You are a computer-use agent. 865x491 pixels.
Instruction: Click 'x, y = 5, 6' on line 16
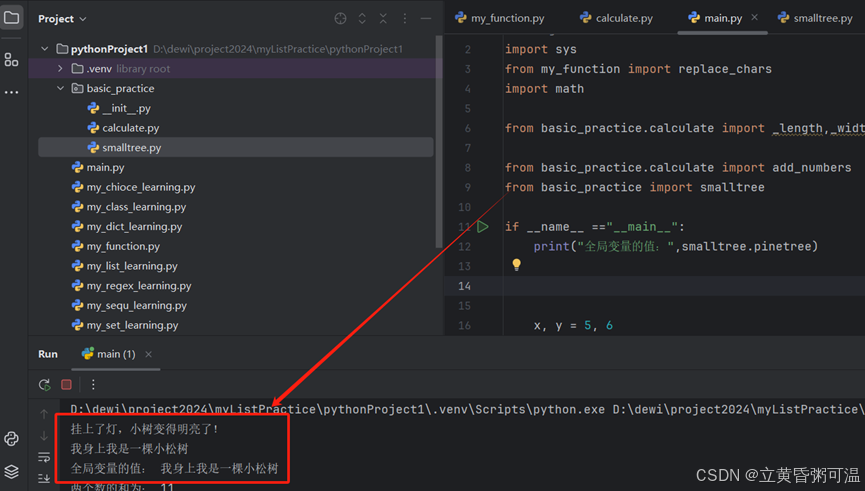[x=573, y=325]
